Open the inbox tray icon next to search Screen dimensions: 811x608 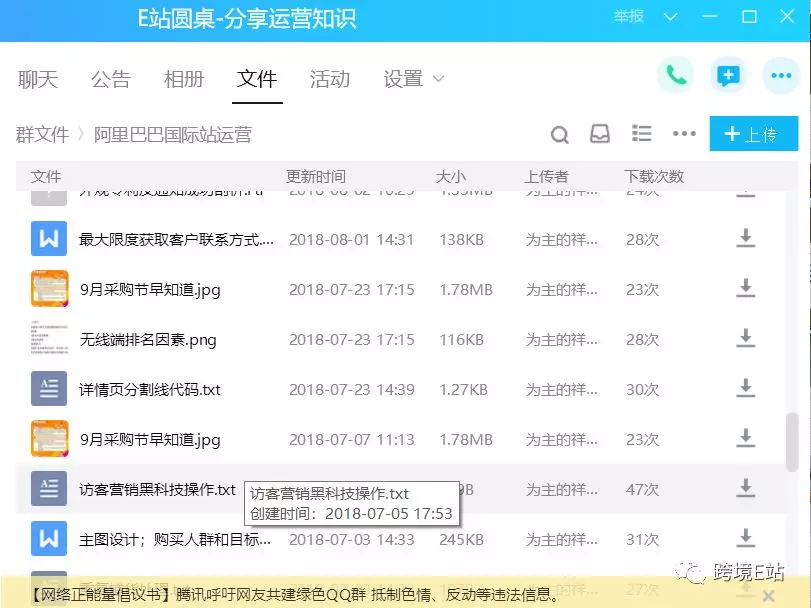click(600, 135)
